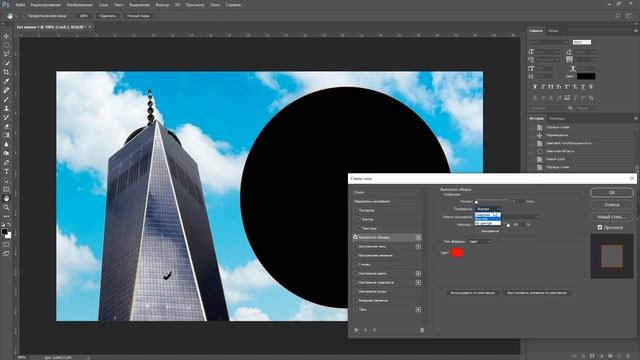Select the Hand tool in toolbar

click(6, 198)
